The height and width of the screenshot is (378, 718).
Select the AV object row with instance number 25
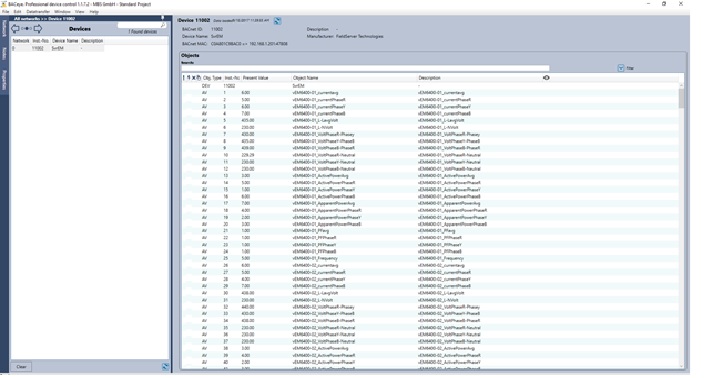pos(430,258)
